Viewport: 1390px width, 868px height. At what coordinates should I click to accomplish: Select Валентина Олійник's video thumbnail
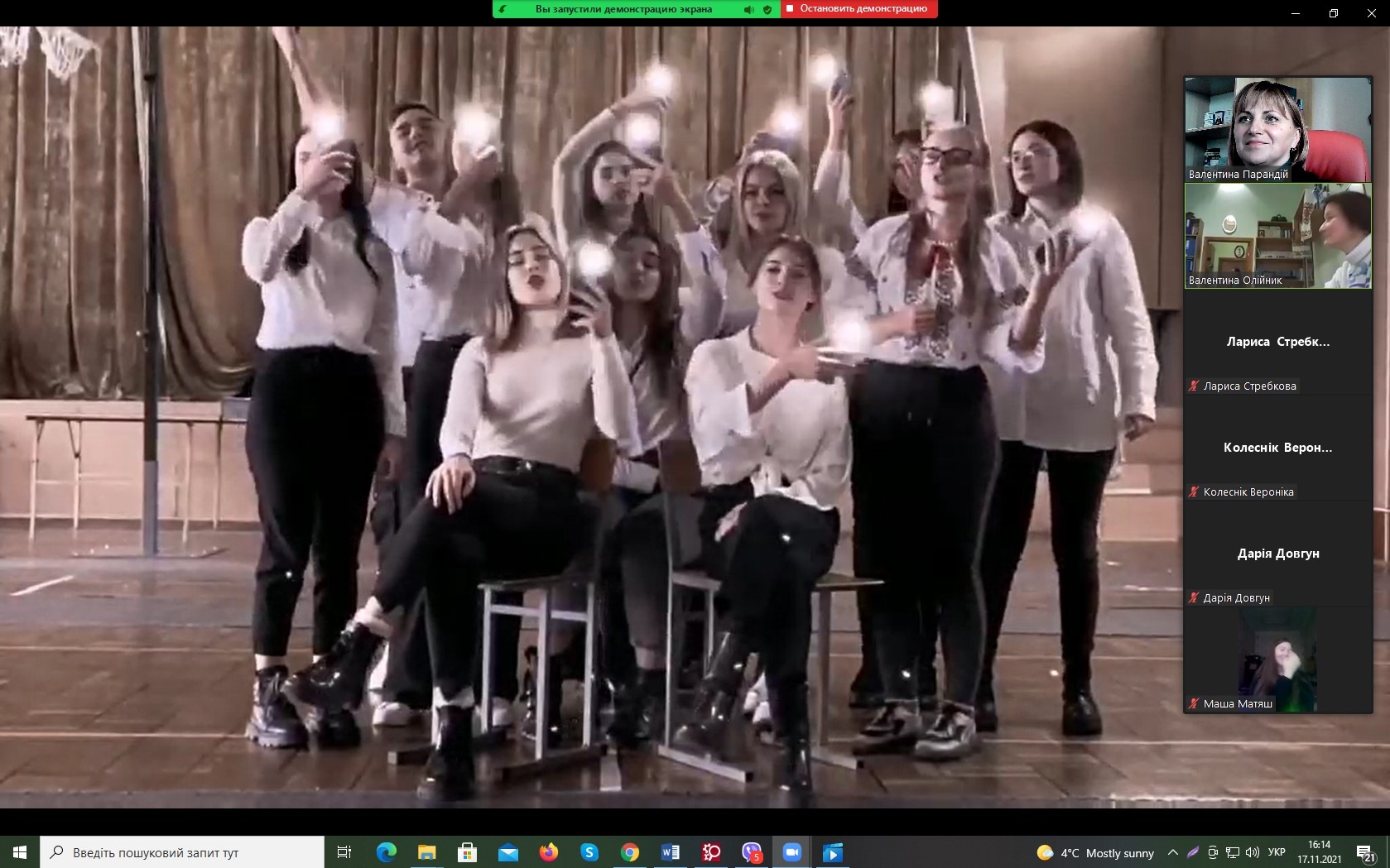point(1277,236)
